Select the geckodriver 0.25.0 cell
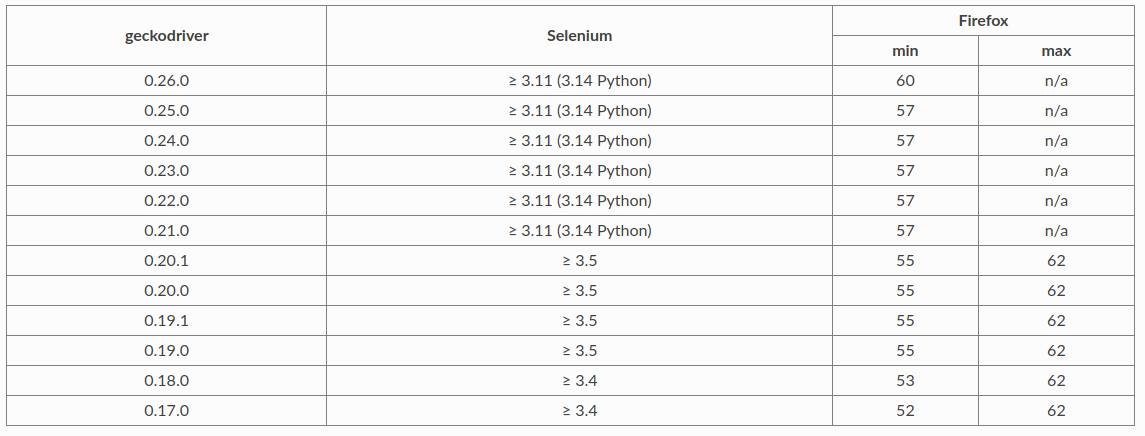This screenshot has width=1145, height=436. point(166,111)
